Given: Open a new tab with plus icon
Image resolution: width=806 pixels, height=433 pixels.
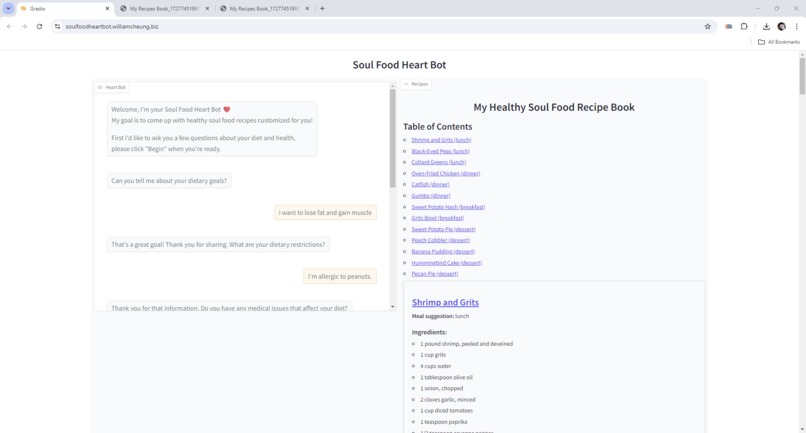Looking at the screenshot, I should point(322,8).
